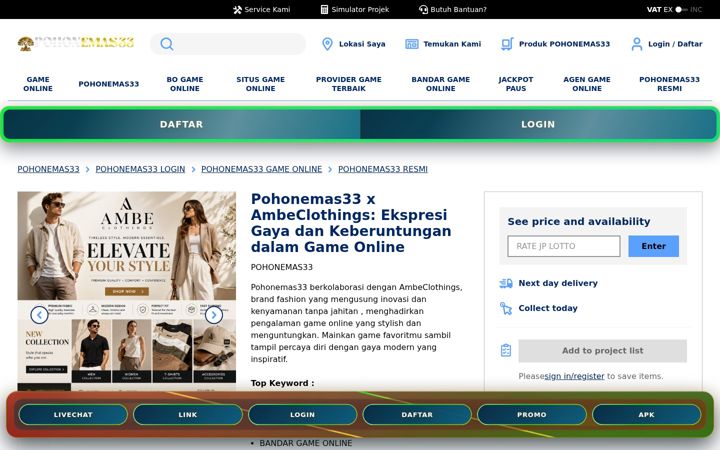This screenshot has width=720, height=450.
Task: Click the bottom bar LOGIN button
Action: click(302, 415)
